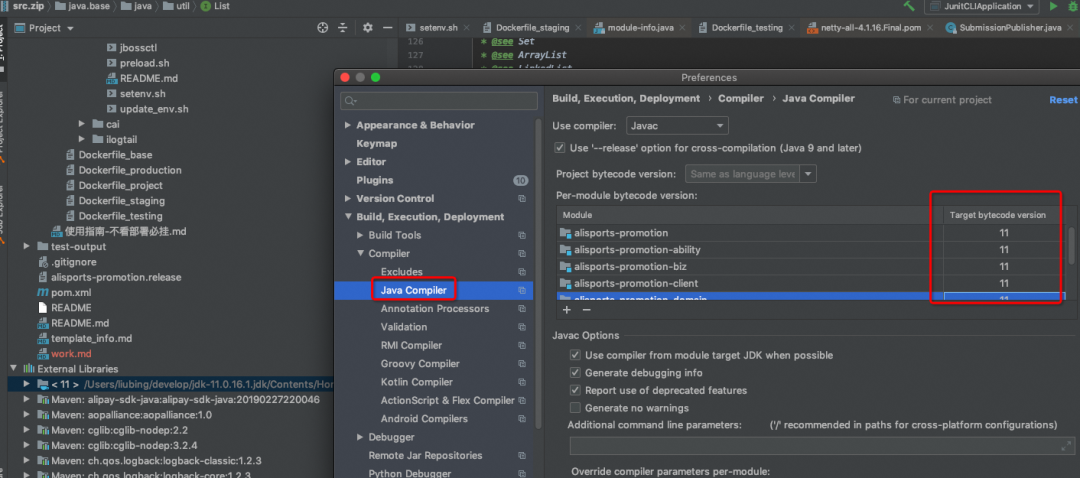Image resolution: width=1080 pixels, height=478 pixels.
Task: Click the List interface icon in breadcrumb
Action: [x=205, y=6]
